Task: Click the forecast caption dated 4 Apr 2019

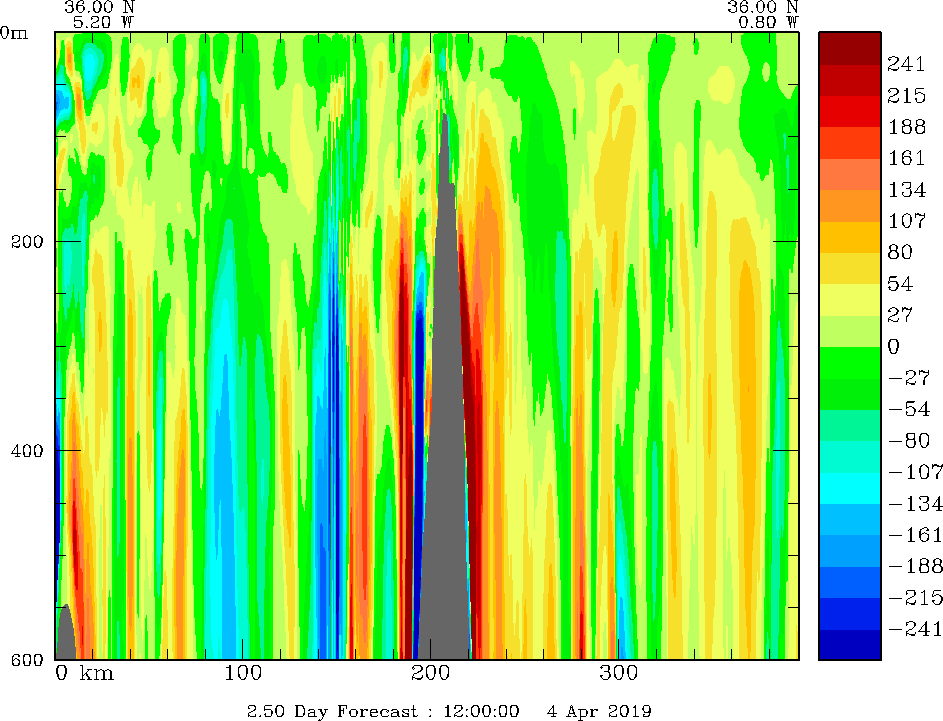Action: pyautogui.click(x=449, y=711)
